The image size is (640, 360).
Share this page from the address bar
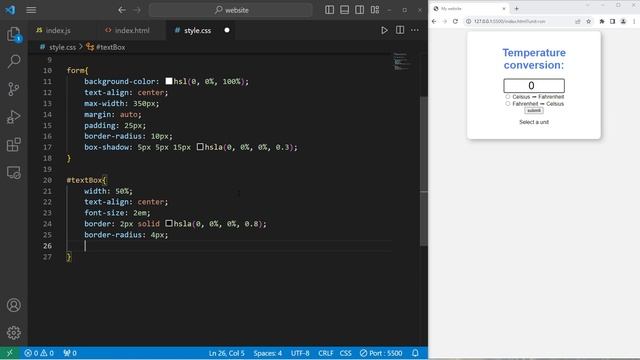click(x=578, y=21)
